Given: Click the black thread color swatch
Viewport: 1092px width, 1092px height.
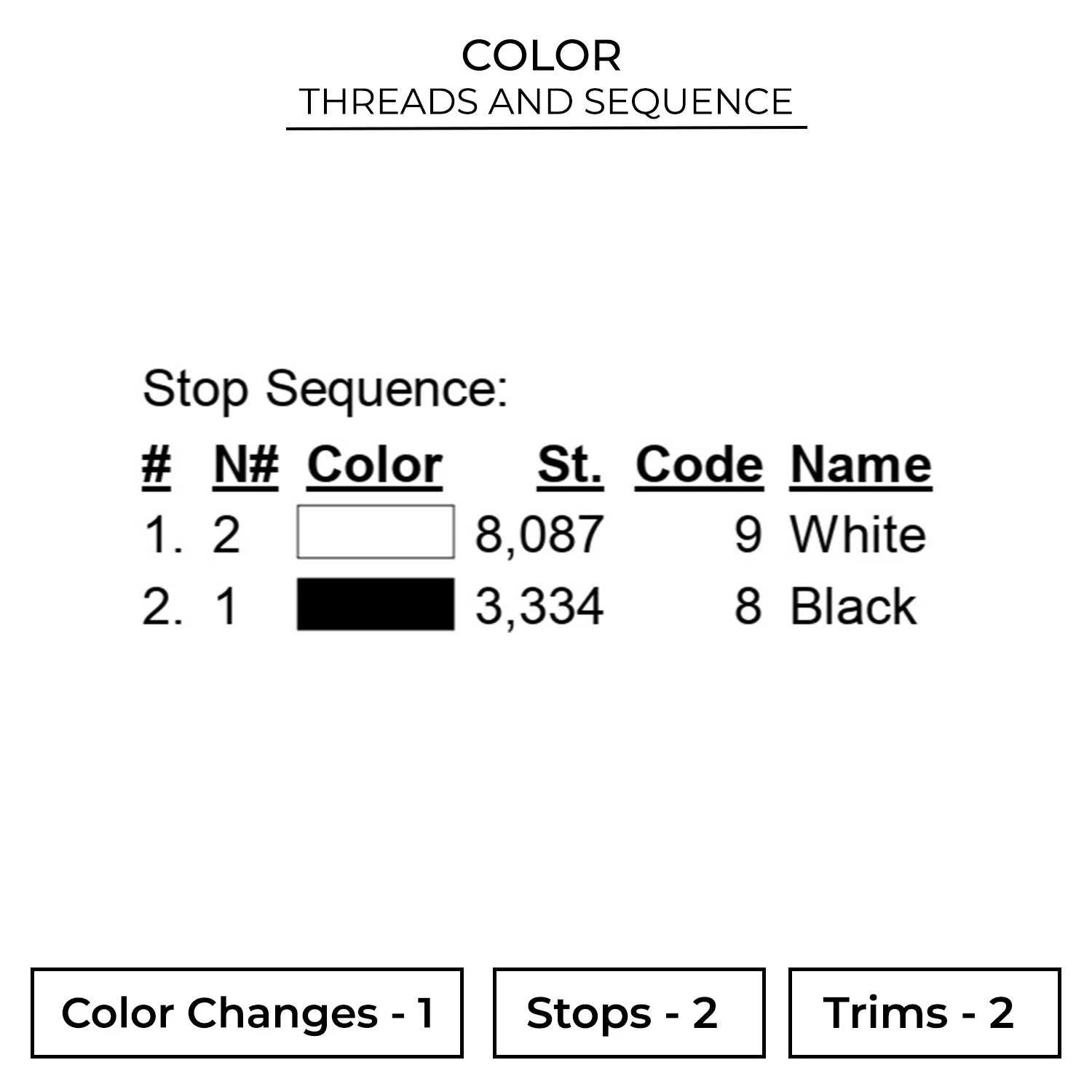Looking at the screenshot, I should 376,604.
